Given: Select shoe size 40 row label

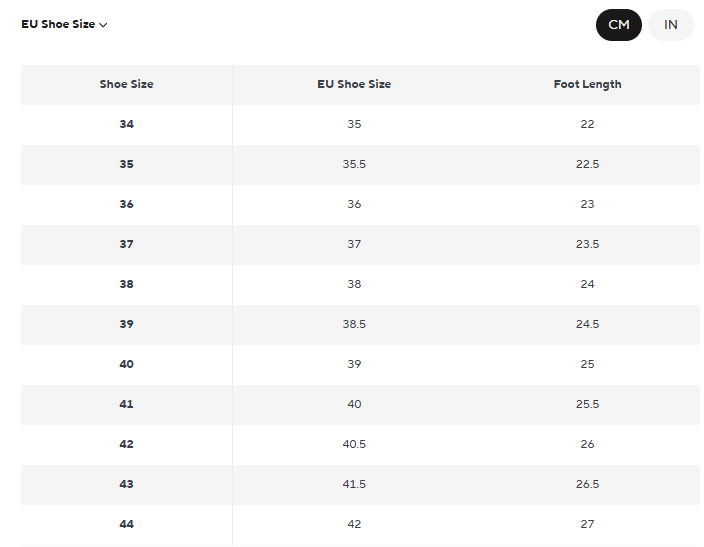Looking at the screenshot, I should pos(126,364).
